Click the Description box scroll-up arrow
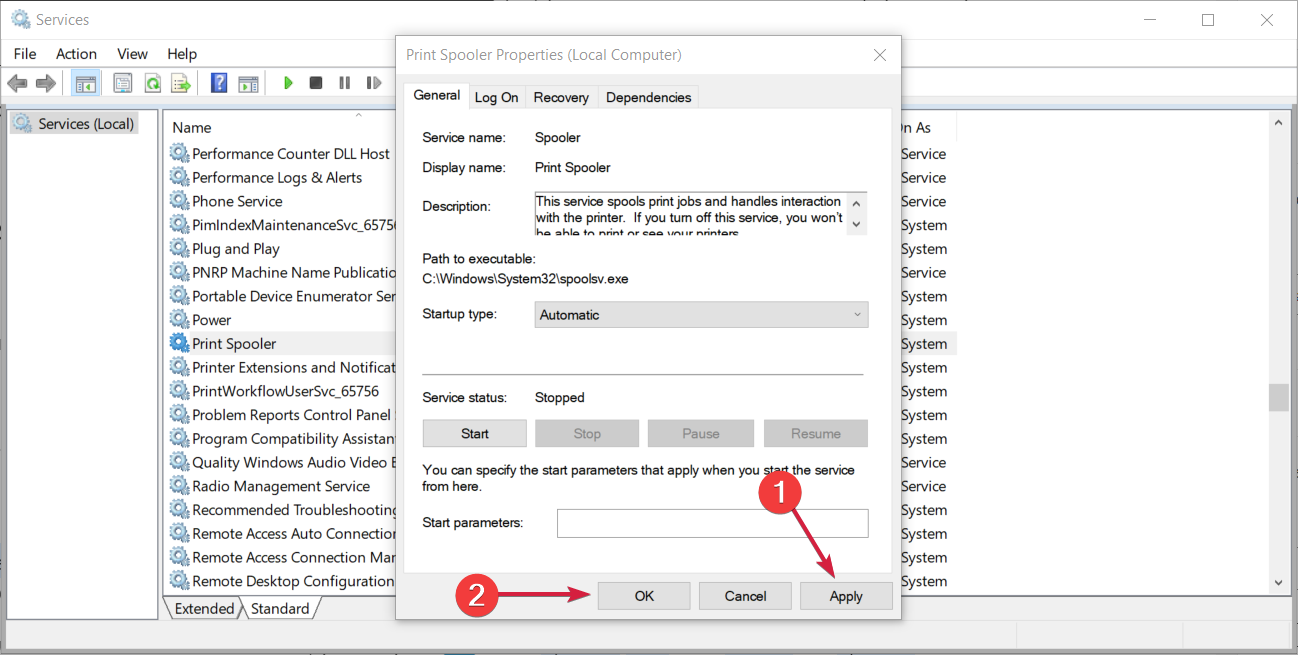This screenshot has height=655, width=1298. coord(856,203)
